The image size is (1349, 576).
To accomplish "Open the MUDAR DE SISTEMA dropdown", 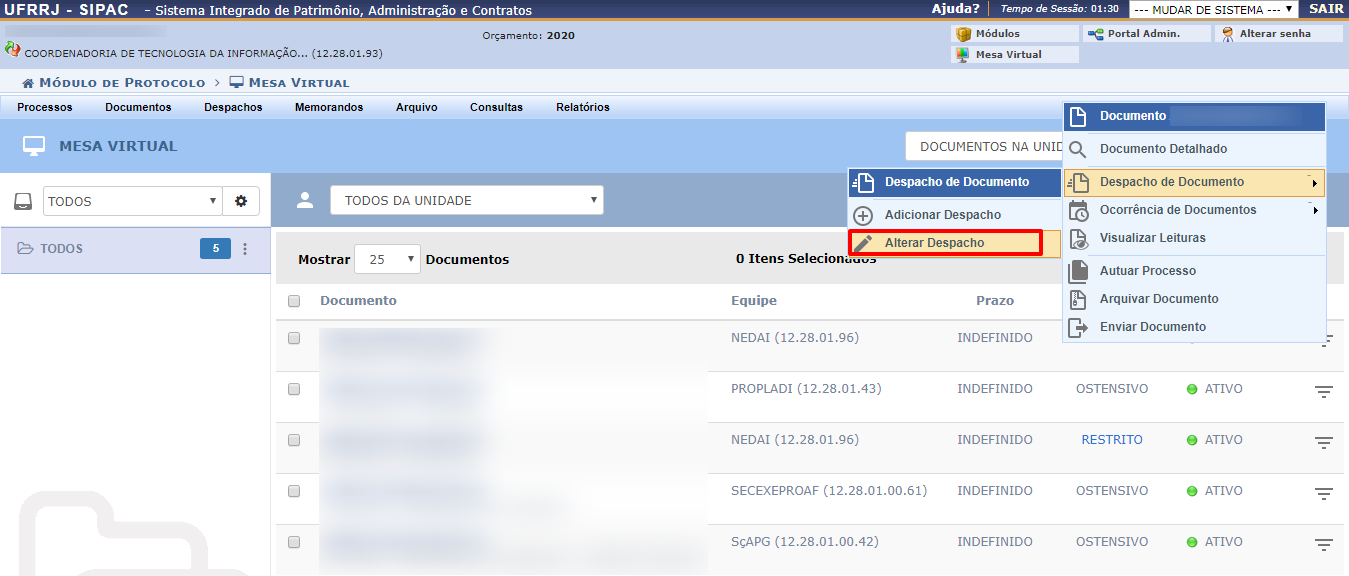I will click(1213, 10).
